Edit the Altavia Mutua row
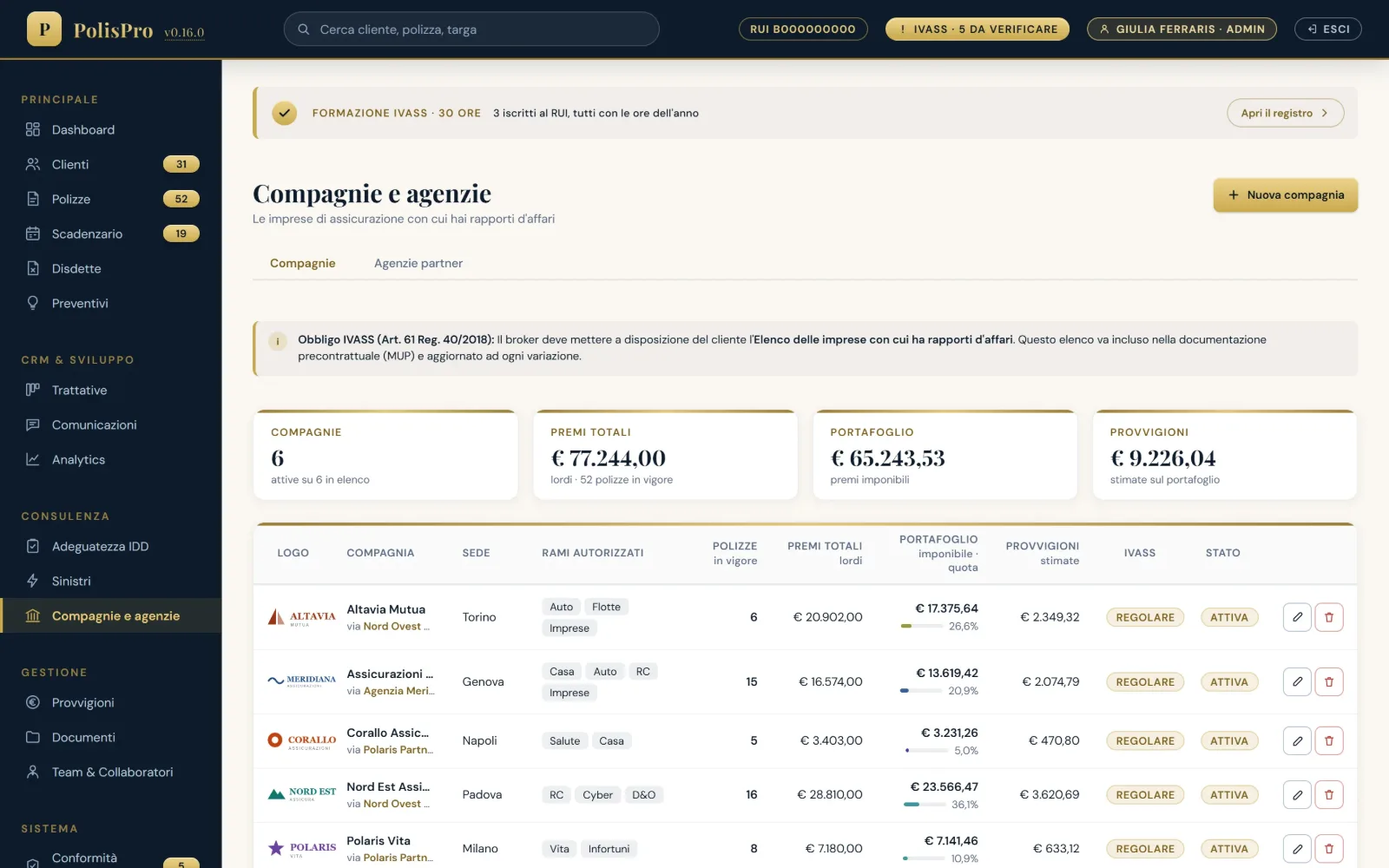This screenshot has height=868, width=1389. pyautogui.click(x=1297, y=617)
